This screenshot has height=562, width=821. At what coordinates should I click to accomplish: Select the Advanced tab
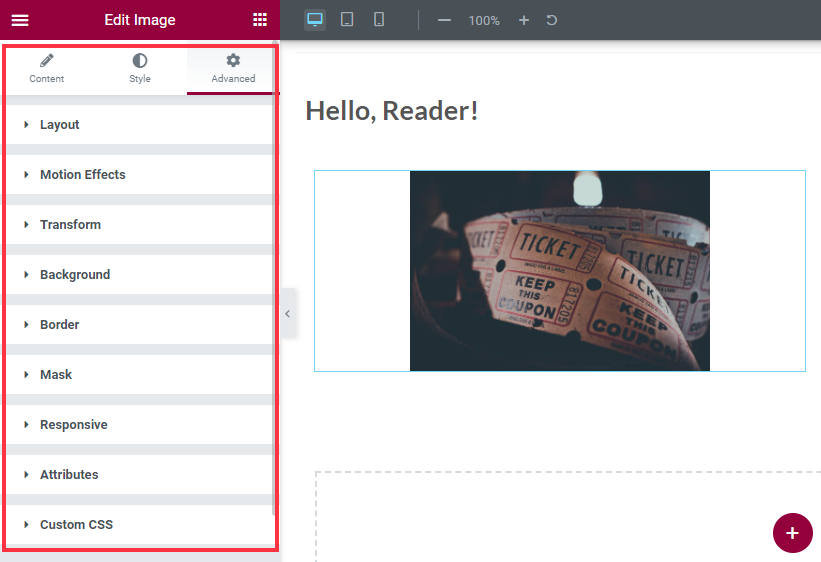pos(233,69)
